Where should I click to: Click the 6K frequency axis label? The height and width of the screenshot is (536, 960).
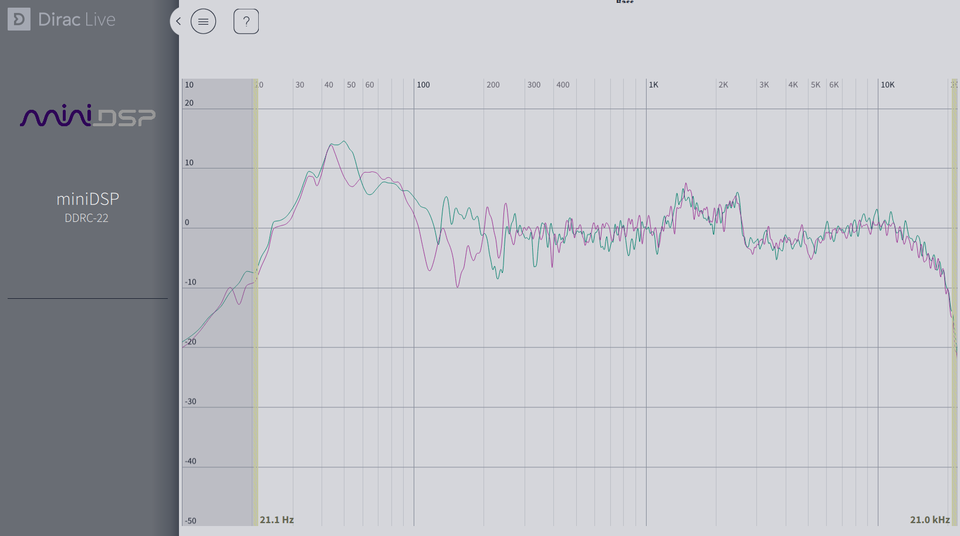pyautogui.click(x=834, y=85)
